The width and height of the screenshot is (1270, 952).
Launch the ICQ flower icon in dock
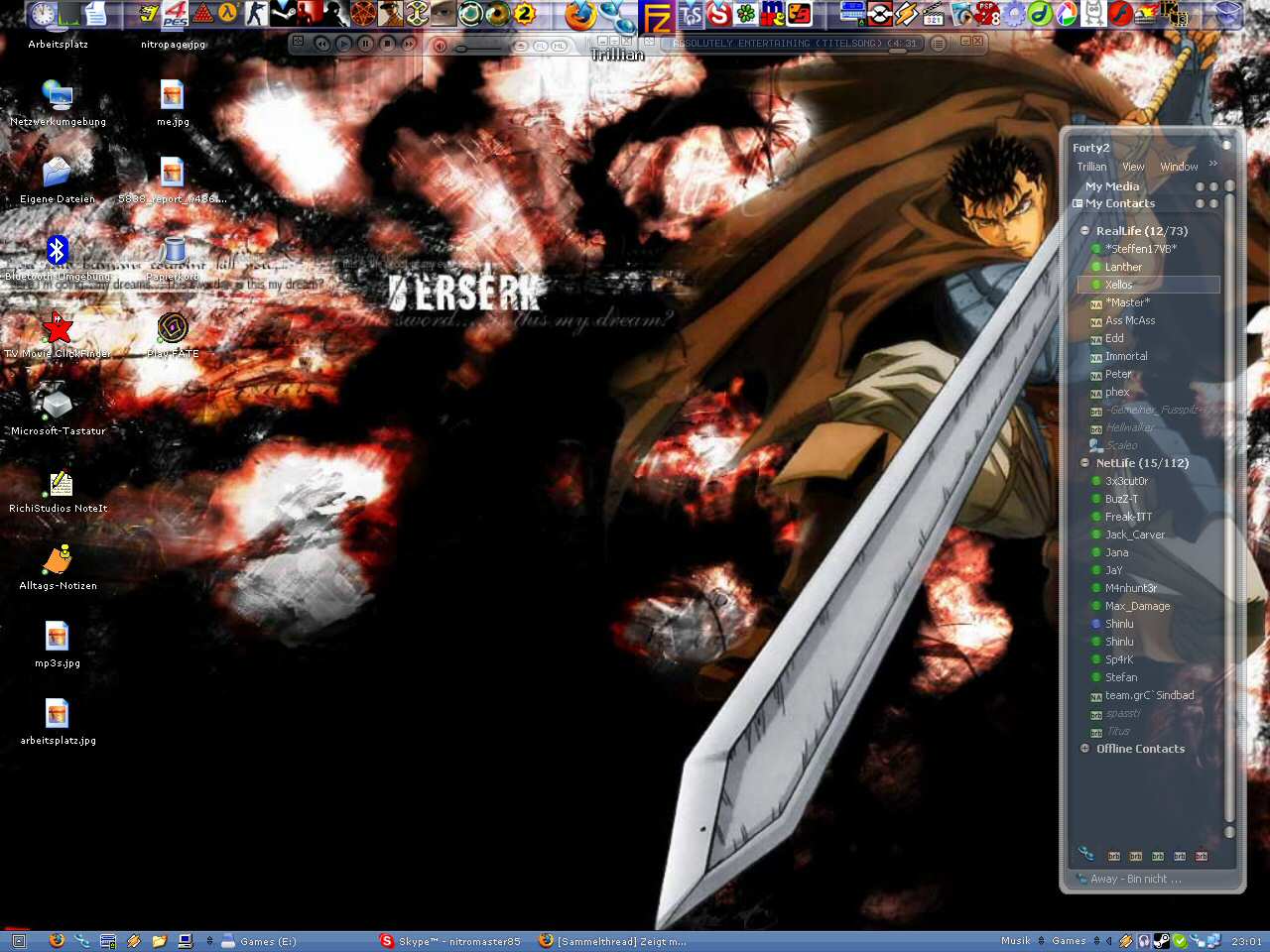[746, 14]
